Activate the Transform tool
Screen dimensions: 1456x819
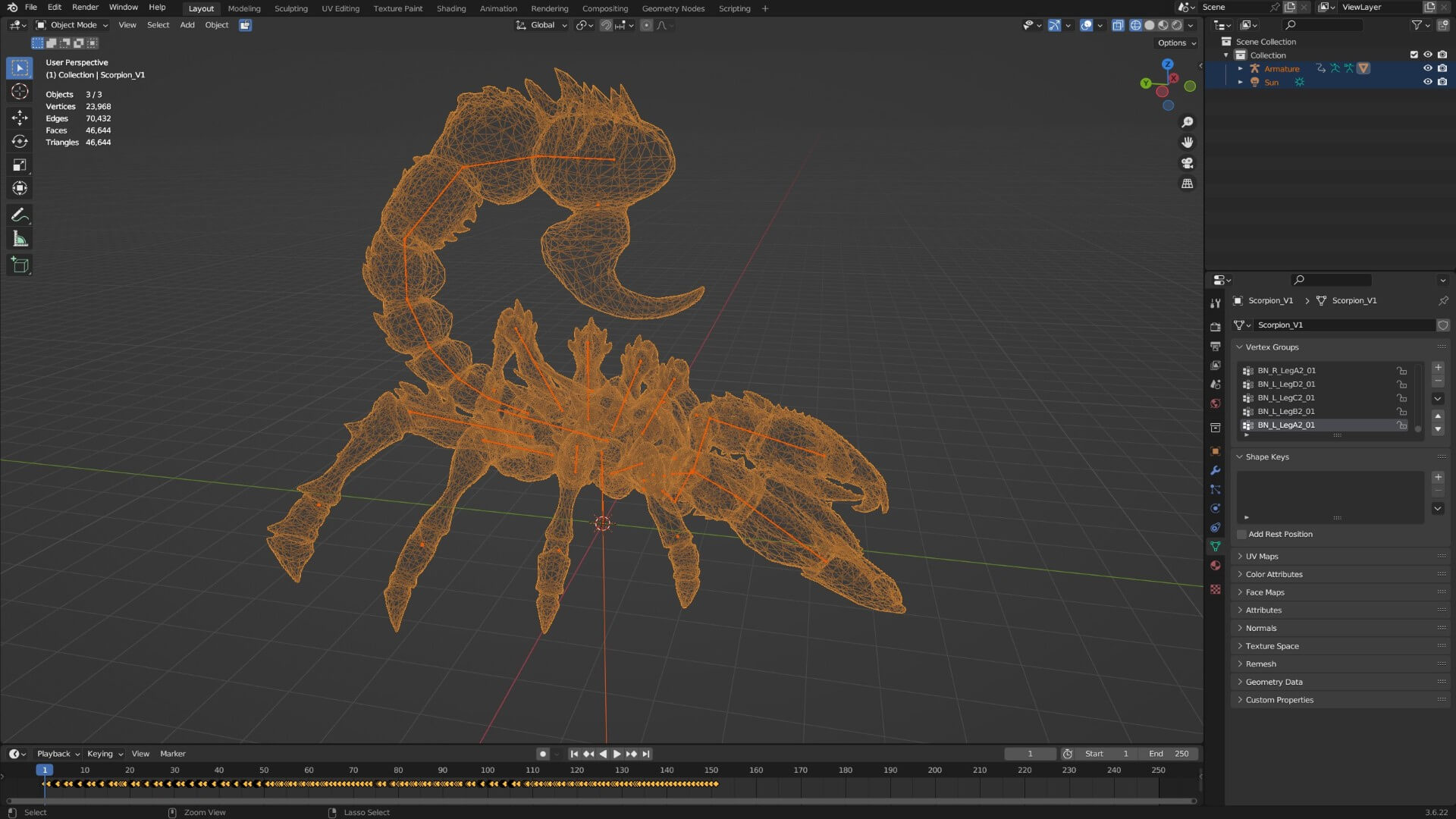[20, 189]
